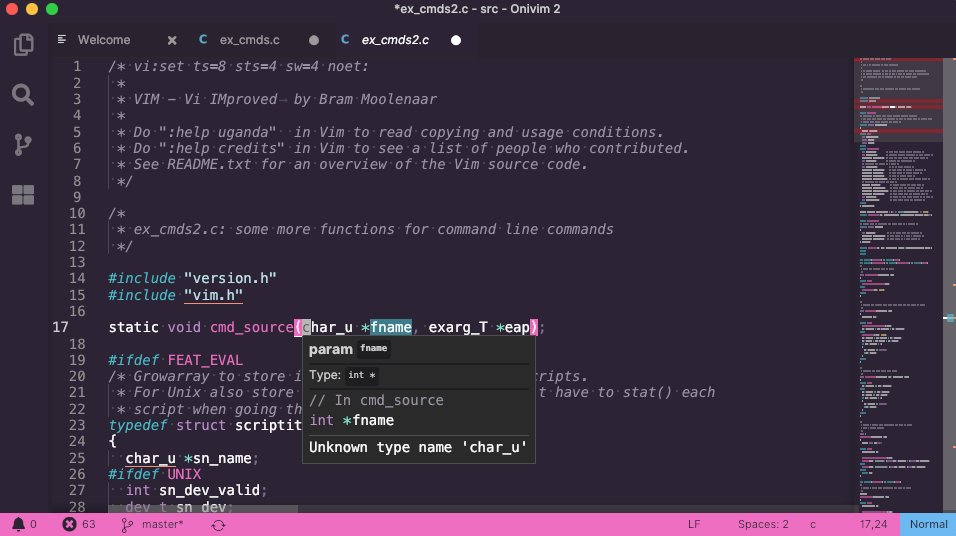Click the git branch icon beside master*

126,524
